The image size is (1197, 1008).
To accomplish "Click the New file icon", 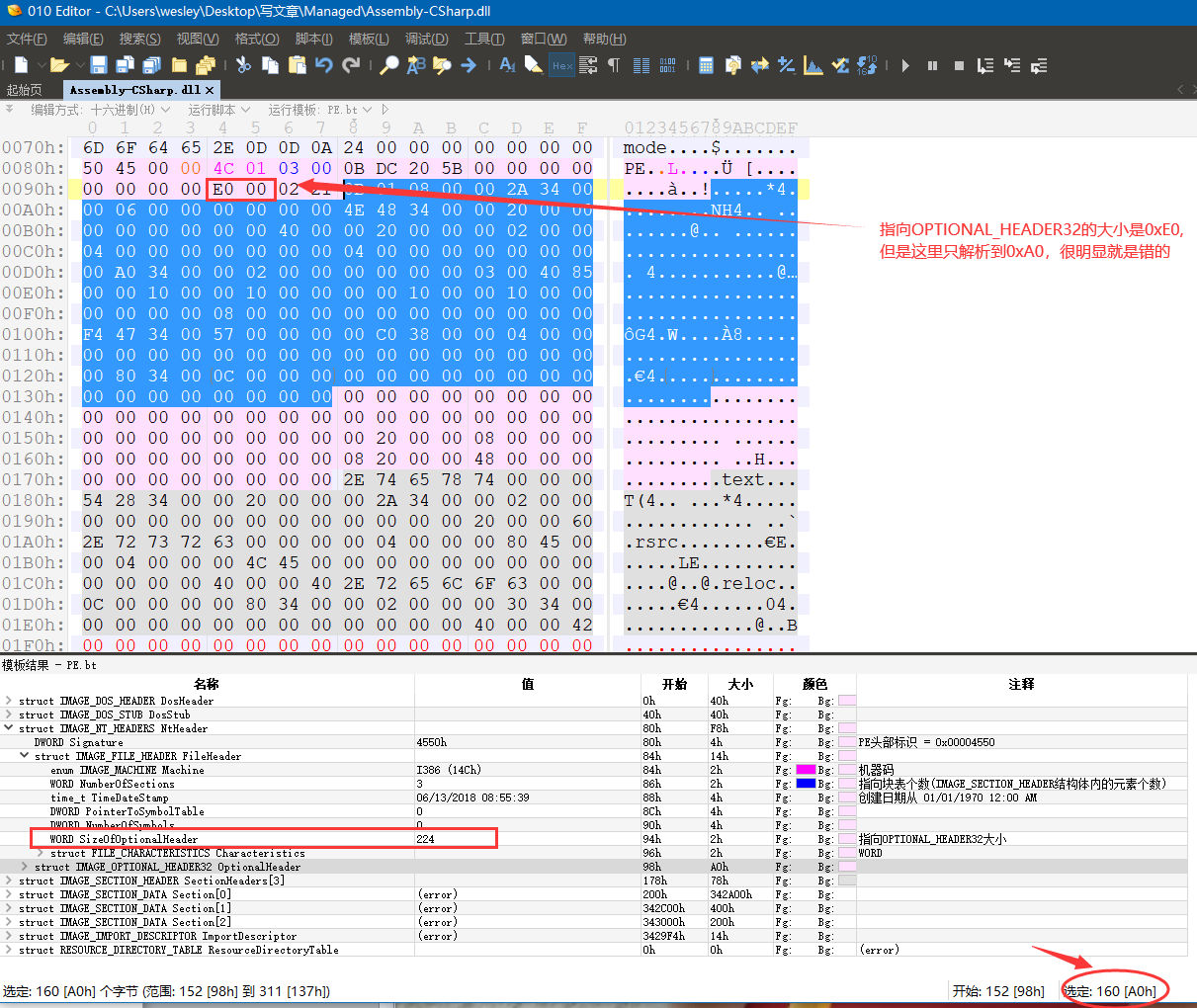I will pos(21,65).
